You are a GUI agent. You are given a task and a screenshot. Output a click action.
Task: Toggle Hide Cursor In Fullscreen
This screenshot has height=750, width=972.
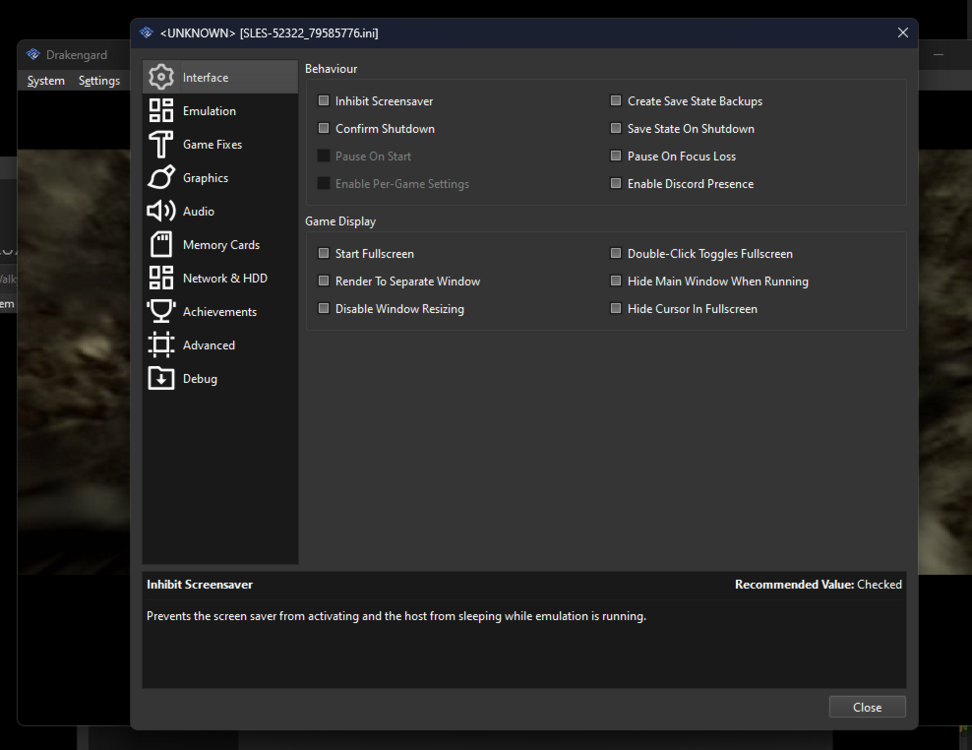(616, 309)
